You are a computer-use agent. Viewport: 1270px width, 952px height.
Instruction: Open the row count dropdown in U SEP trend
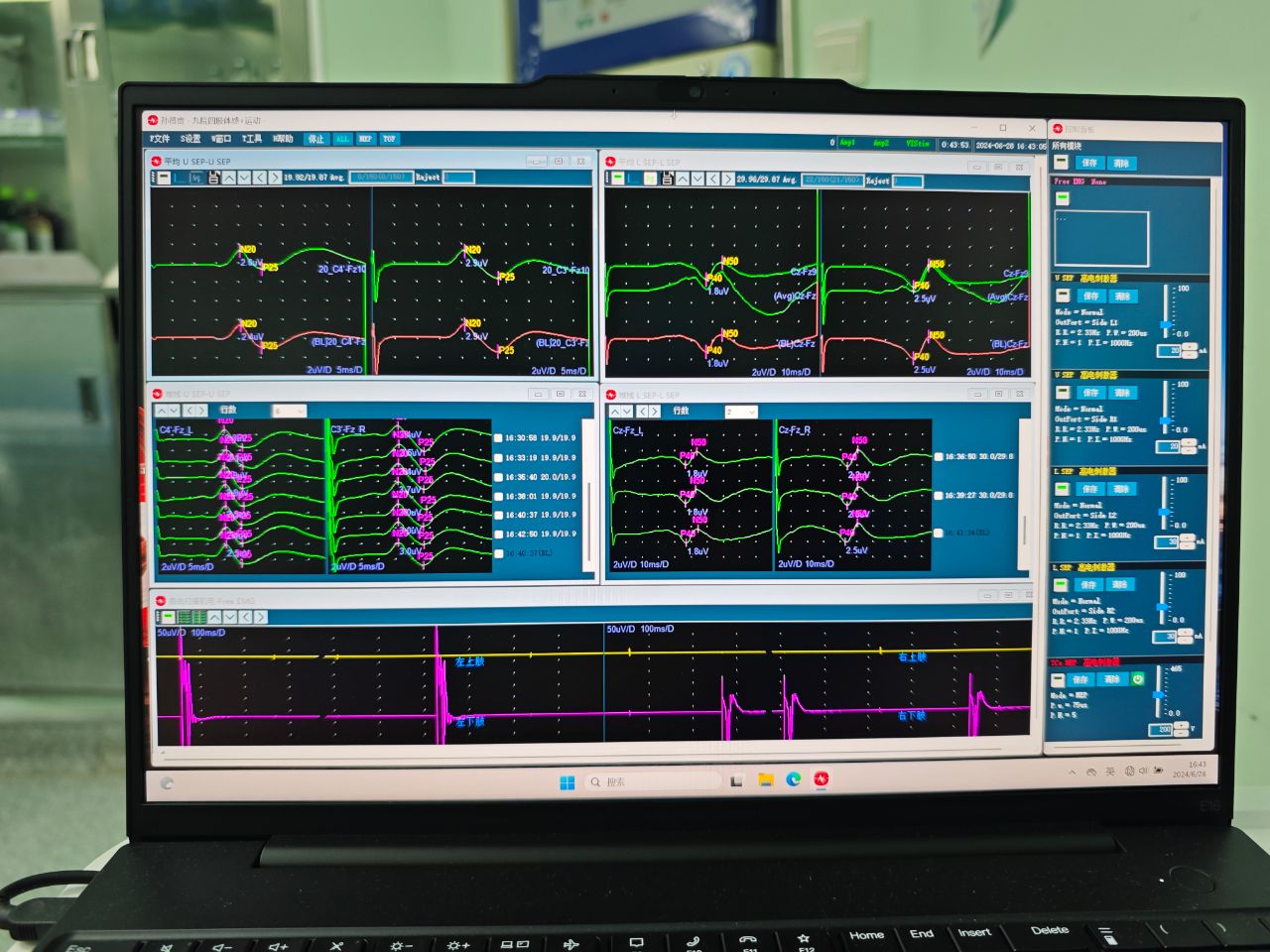tap(289, 411)
